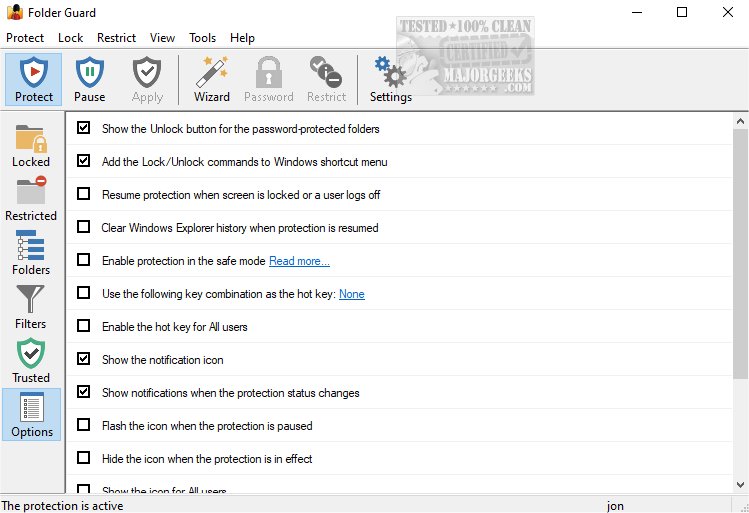The width and height of the screenshot is (749, 513).
Task: Check Enable the hot key for All users
Action: tap(84, 326)
